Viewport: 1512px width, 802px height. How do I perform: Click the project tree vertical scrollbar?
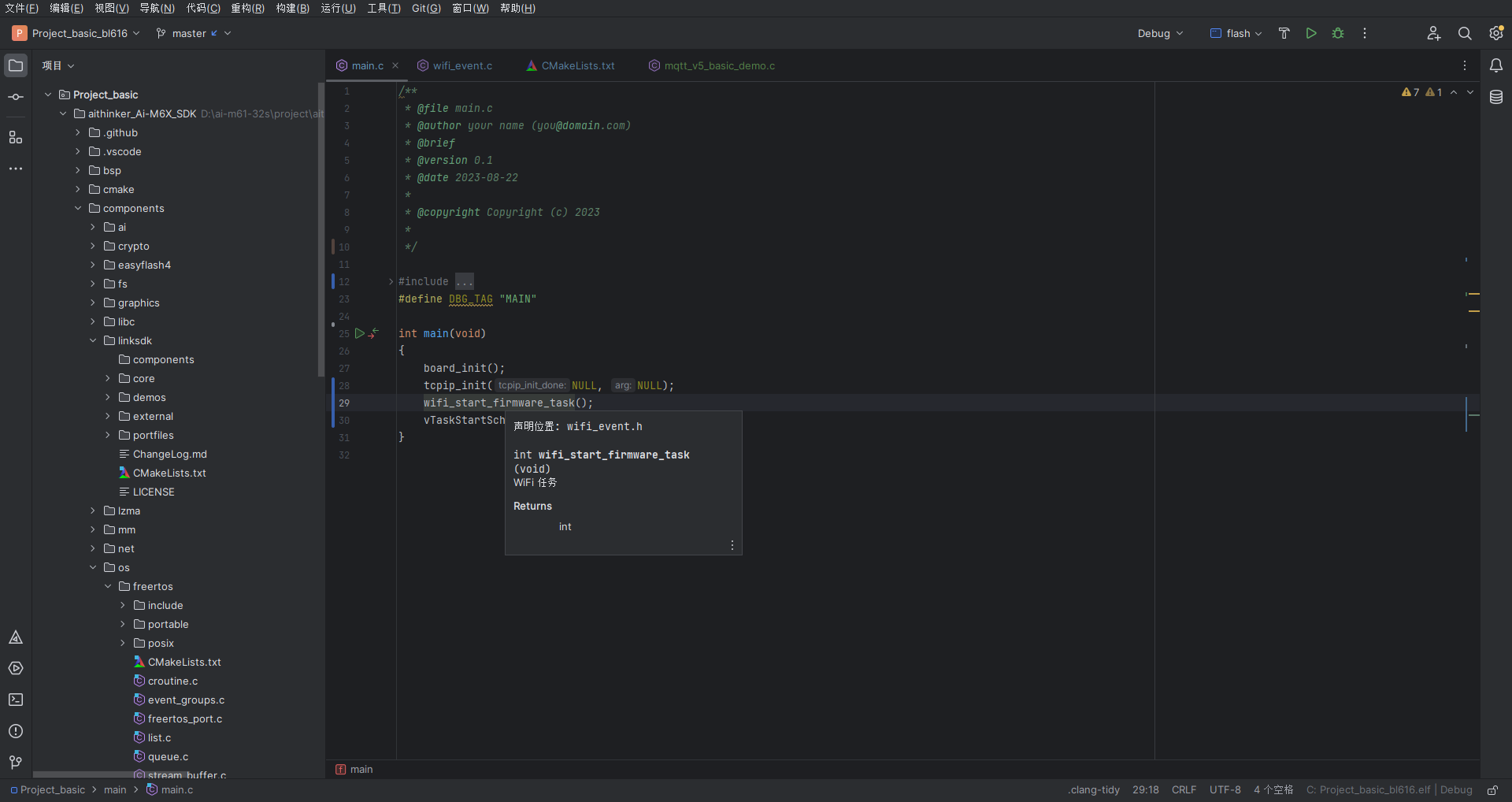click(321, 228)
